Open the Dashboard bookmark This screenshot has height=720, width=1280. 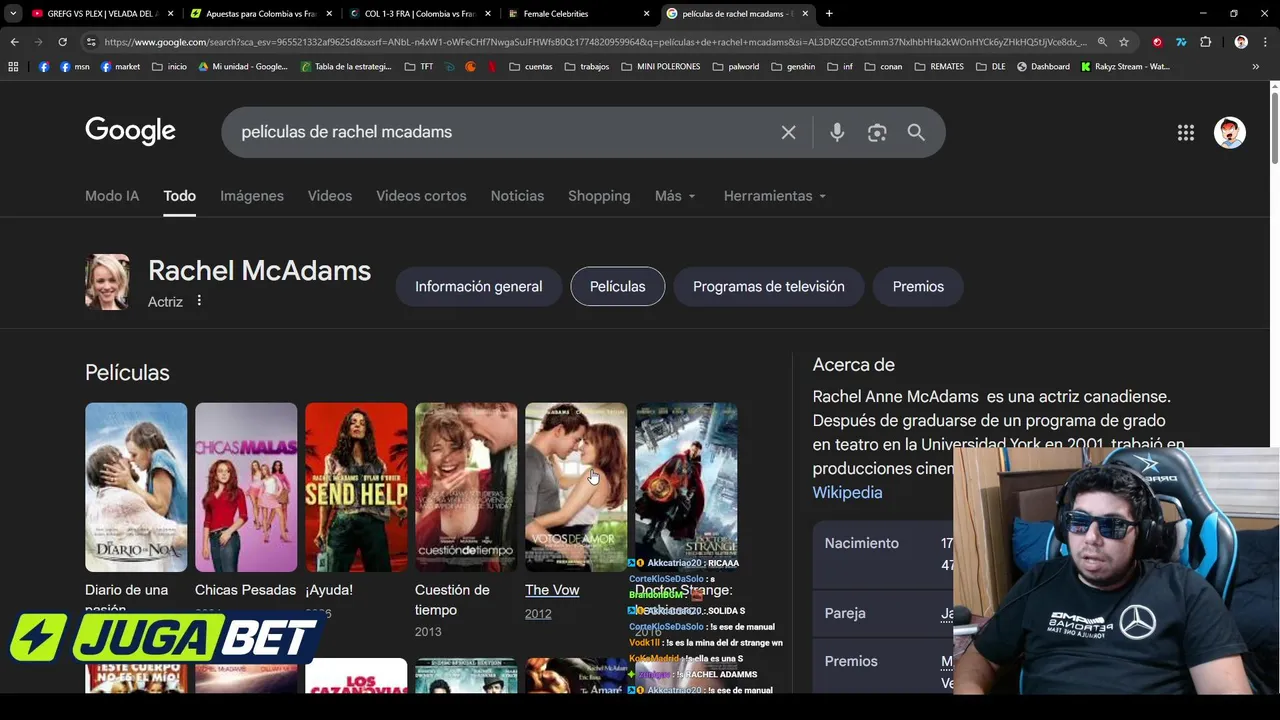click(x=1043, y=67)
